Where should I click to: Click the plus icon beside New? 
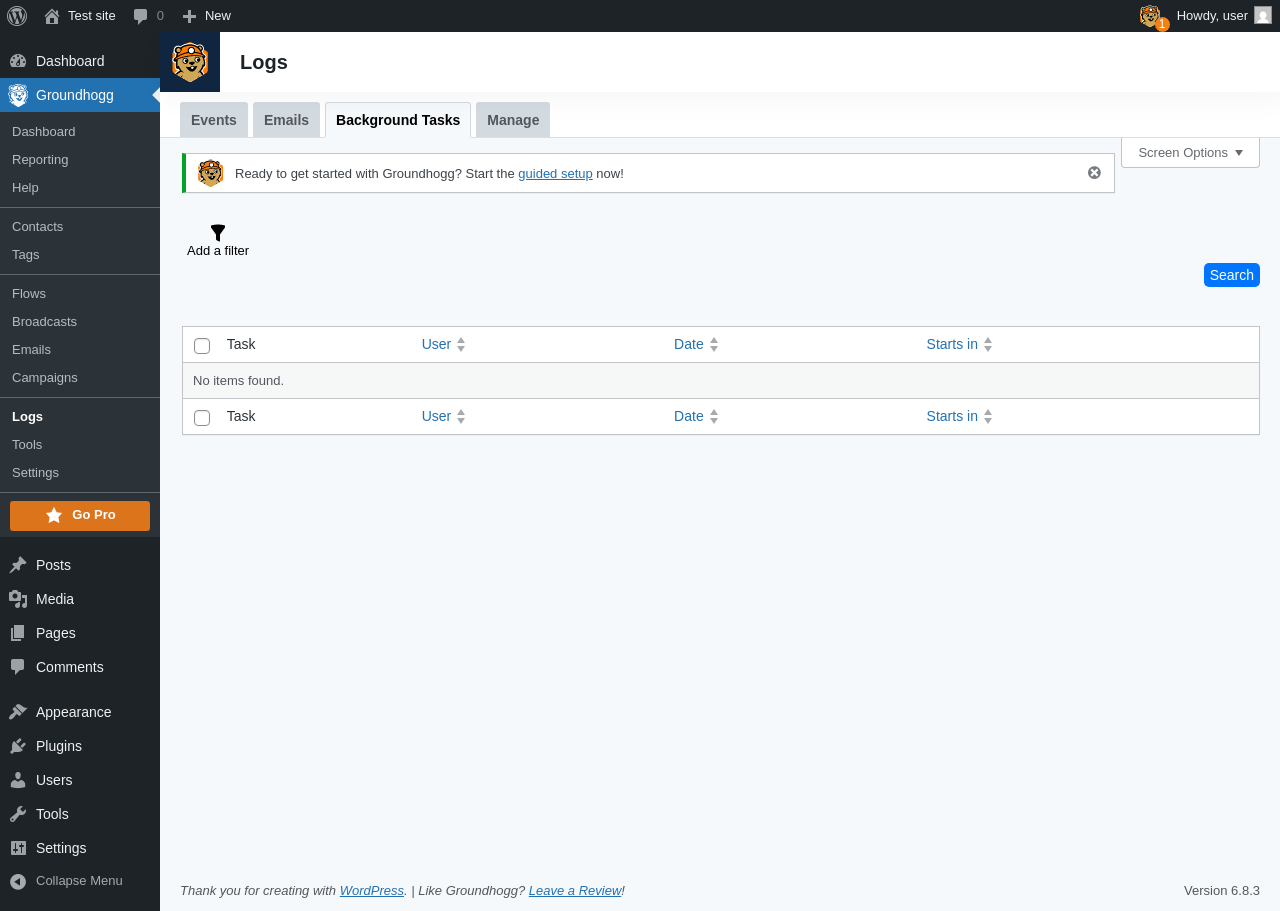189,16
